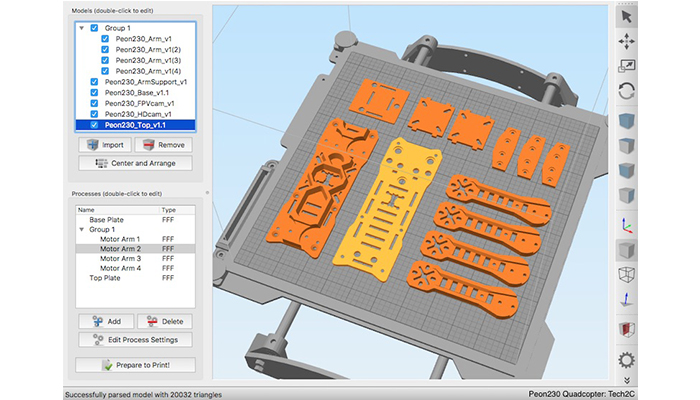The height and width of the screenshot is (400, 700).
Task: Pick the rotate models circular-arrows tool
Action: (626, 91)
